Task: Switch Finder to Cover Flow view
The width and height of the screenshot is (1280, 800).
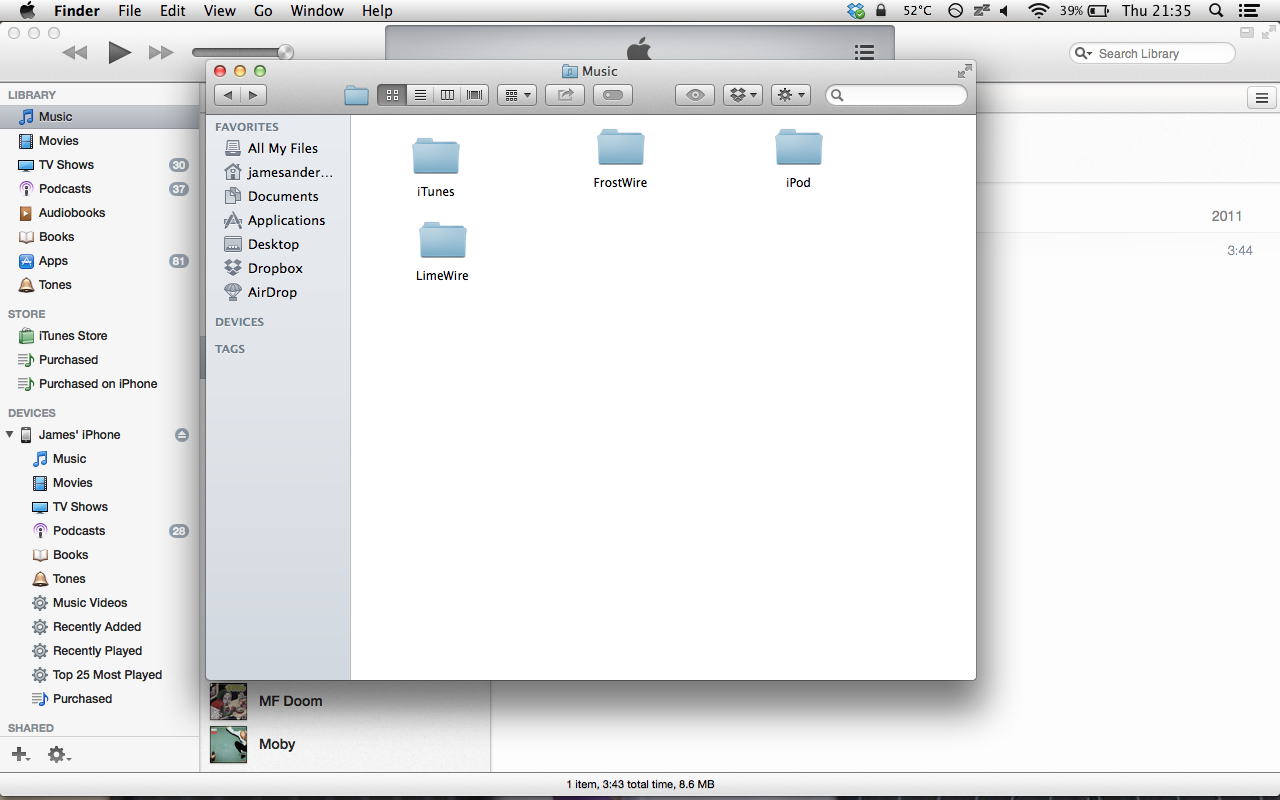Action: pos(475,95)
